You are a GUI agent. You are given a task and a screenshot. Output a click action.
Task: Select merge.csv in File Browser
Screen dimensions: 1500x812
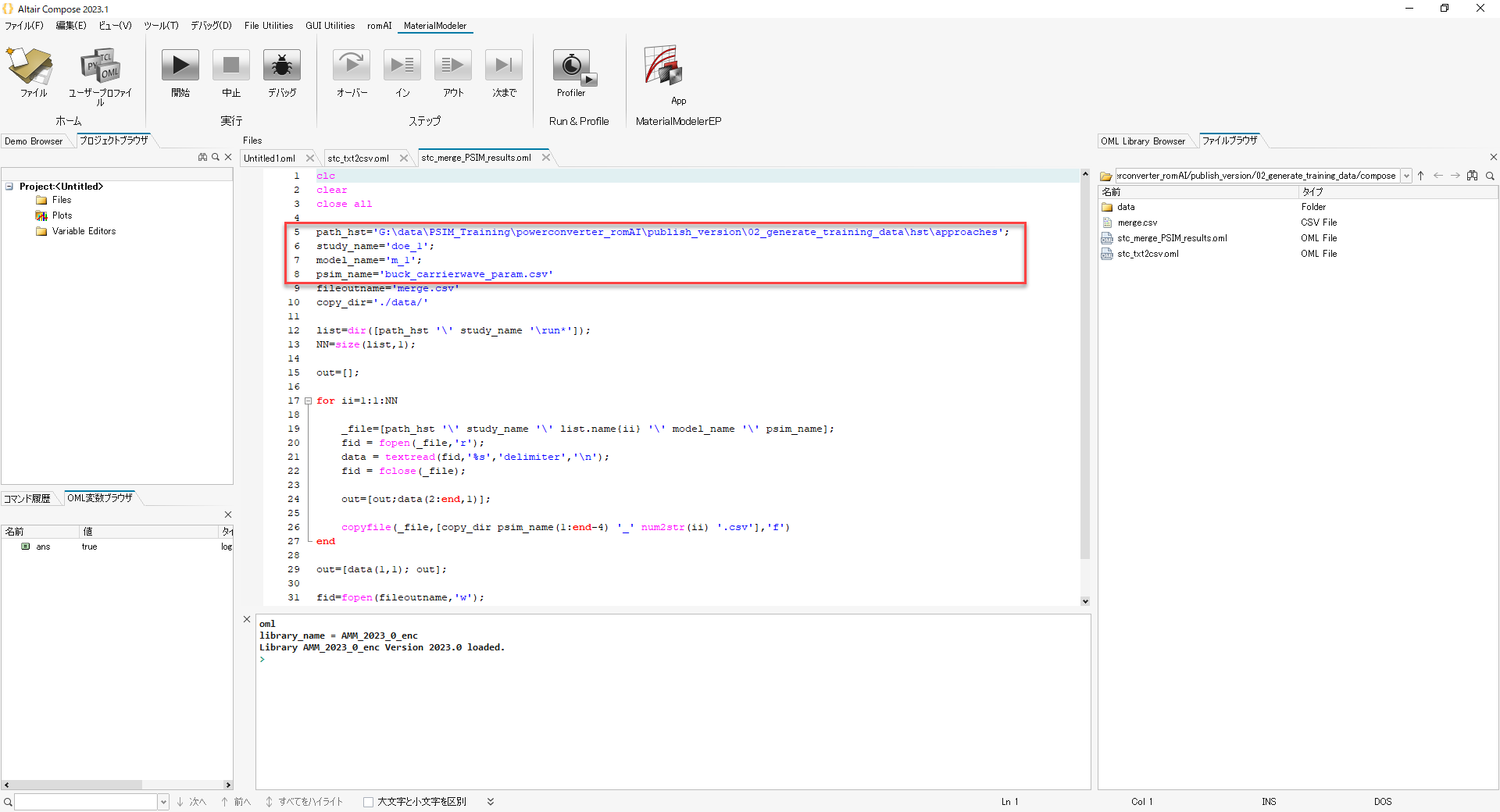[x=1137, y=223]
